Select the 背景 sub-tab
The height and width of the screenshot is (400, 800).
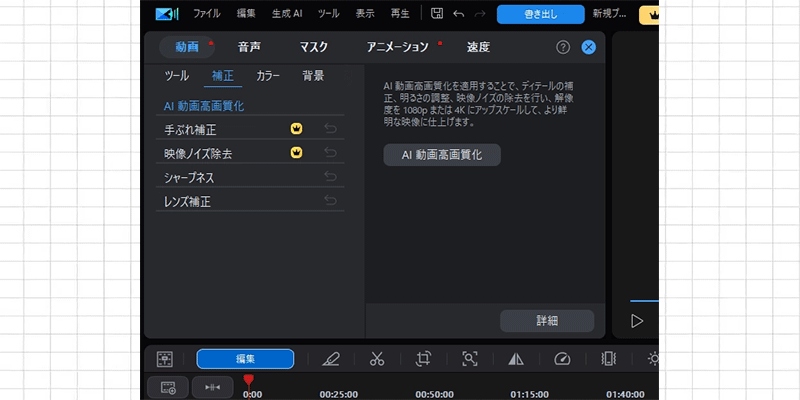pyautogui.click(x=313, y=76)
